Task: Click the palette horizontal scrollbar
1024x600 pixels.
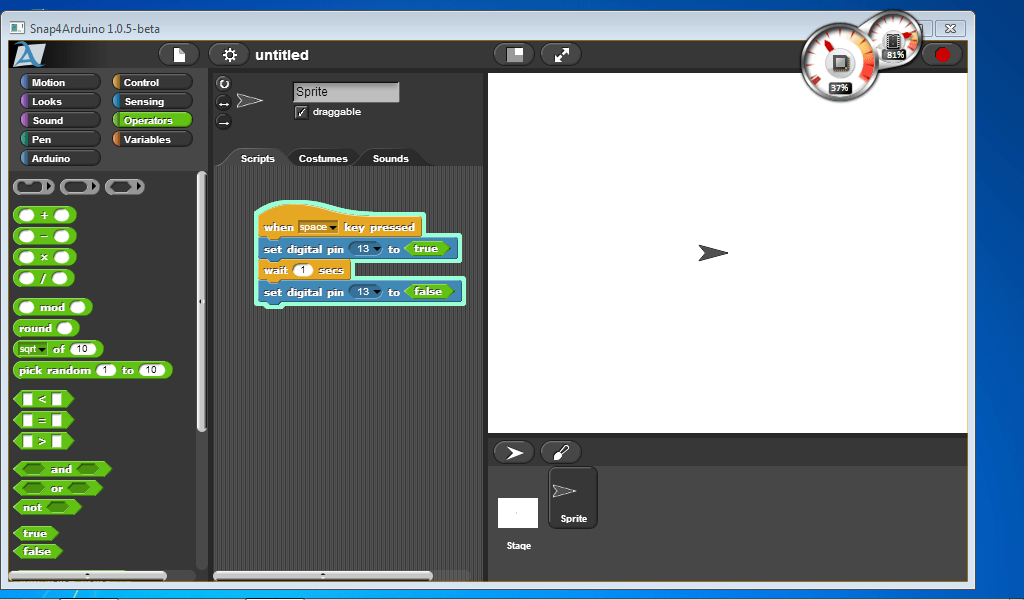Action: tap(88, 575)
